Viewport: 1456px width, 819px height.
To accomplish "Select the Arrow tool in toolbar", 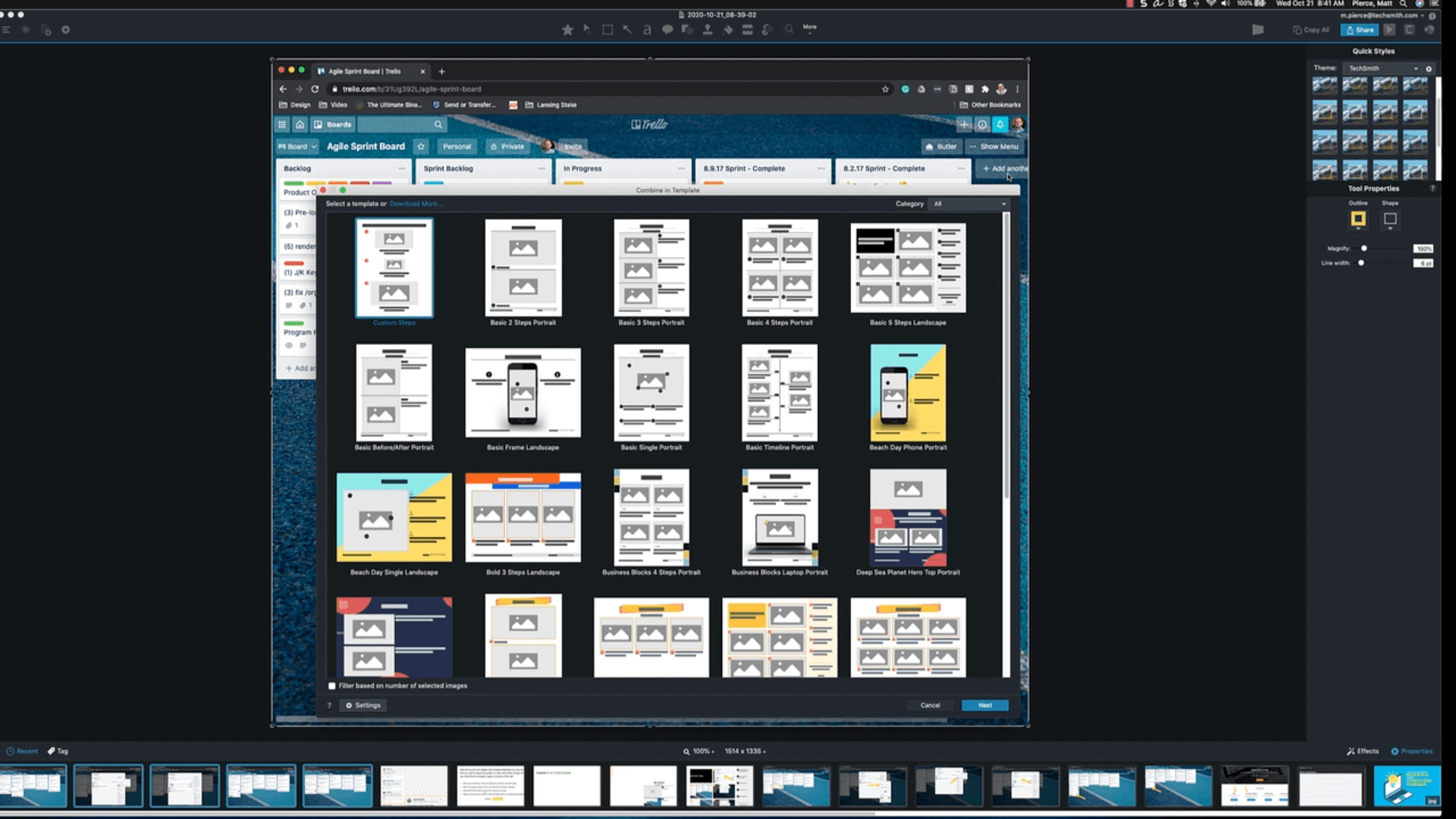I will click(x=627, y=30).
